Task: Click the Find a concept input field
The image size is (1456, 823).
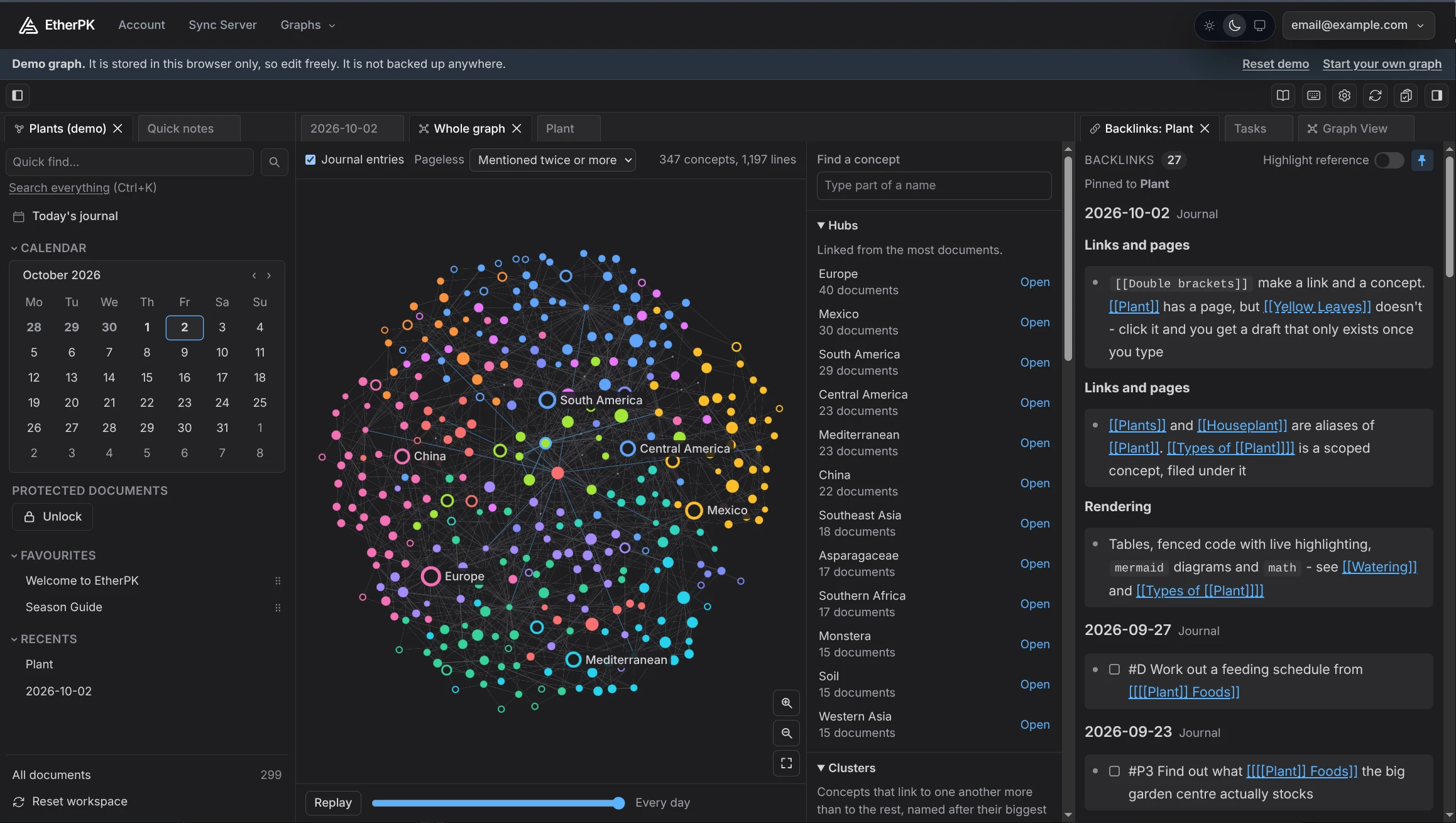Action: point(934,186)
